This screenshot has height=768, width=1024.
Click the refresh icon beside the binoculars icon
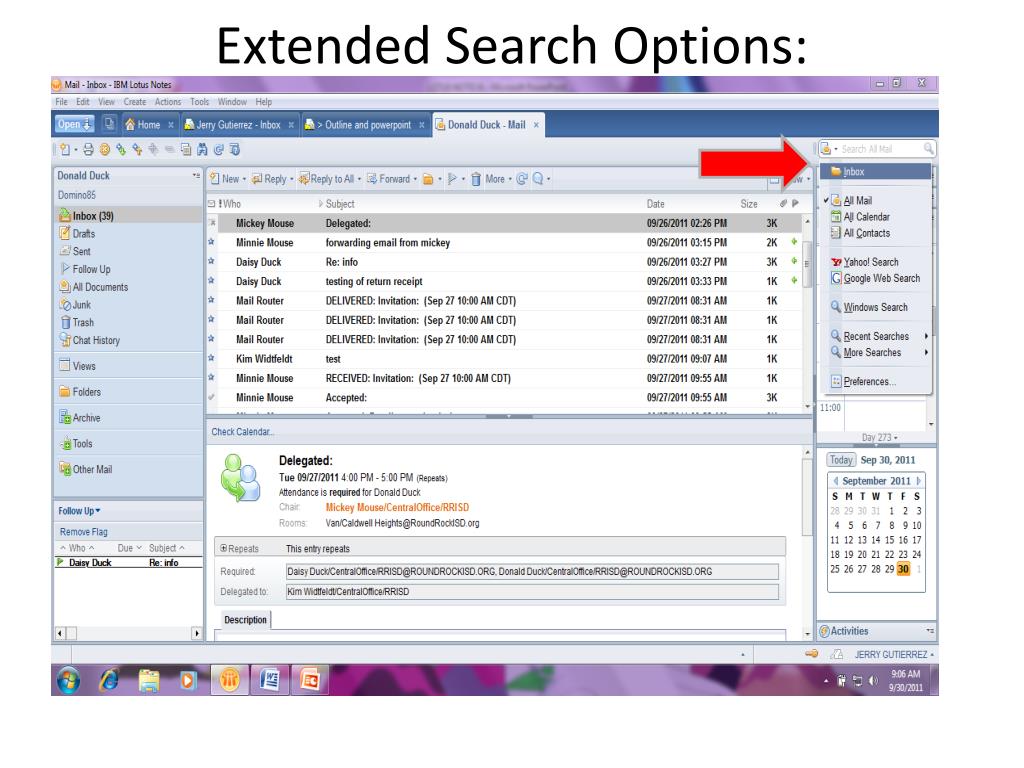(x=219, y=150)
